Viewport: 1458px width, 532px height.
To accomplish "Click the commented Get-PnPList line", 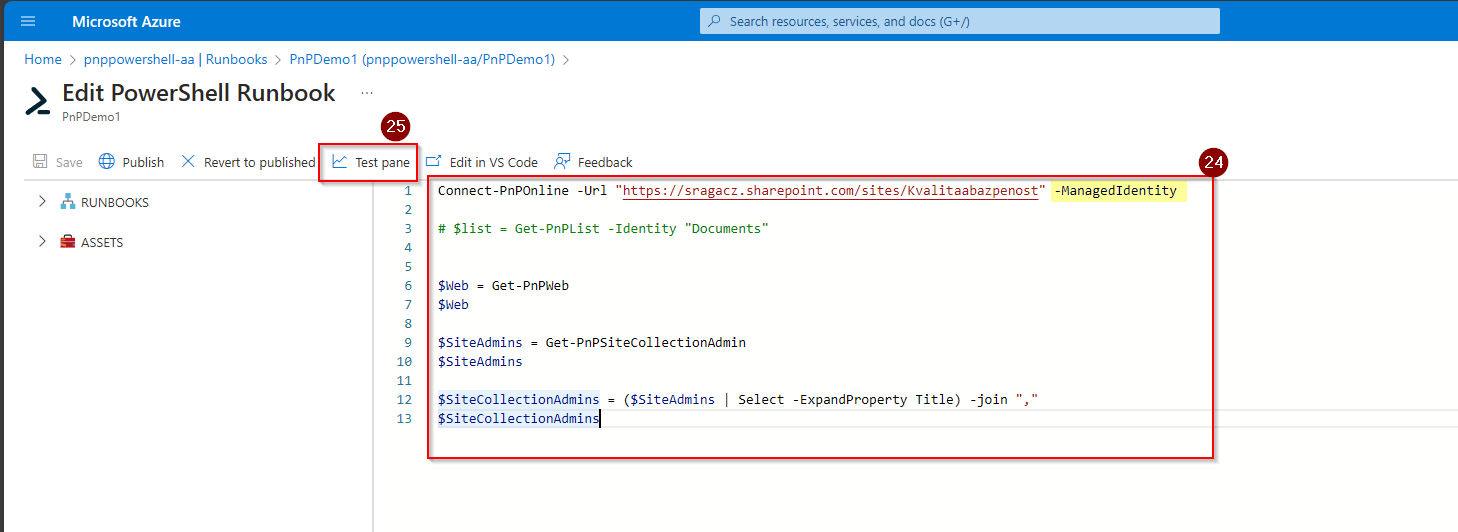I will 603,228.
